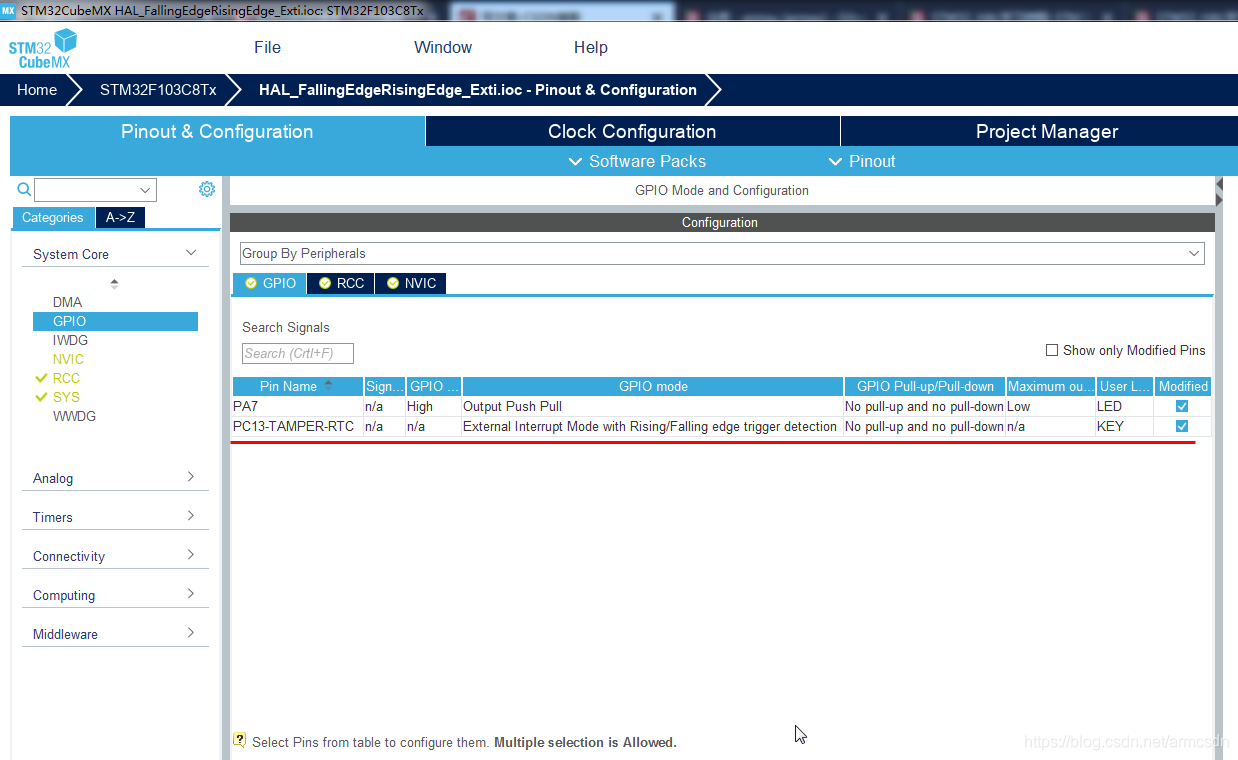
Task: Select NVIC in System Core list
Action: click(x=68, y=359)
